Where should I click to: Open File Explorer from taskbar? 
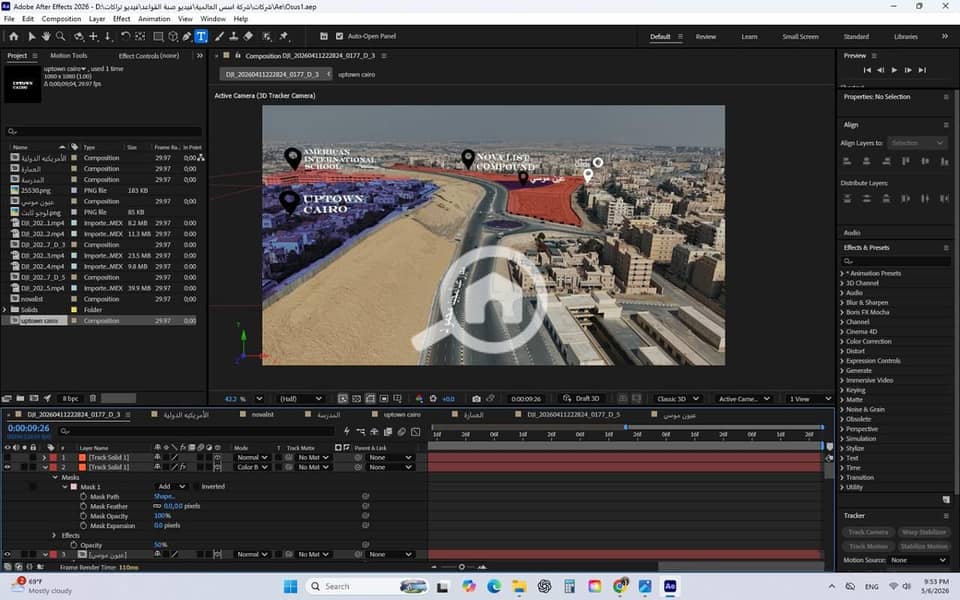tap(519, 586)
